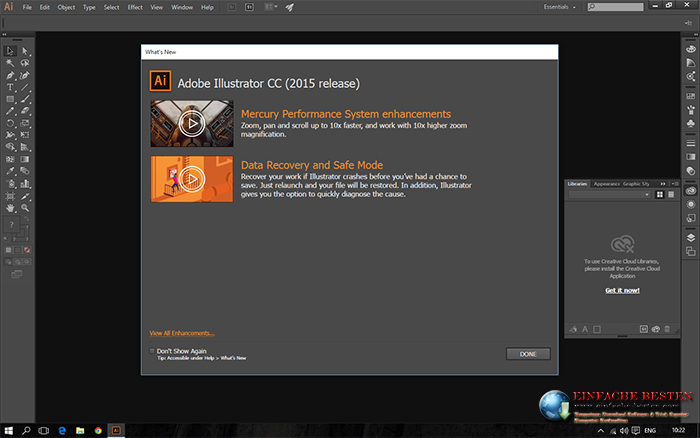Click the Libraries panel trash icon

(667, 329)
